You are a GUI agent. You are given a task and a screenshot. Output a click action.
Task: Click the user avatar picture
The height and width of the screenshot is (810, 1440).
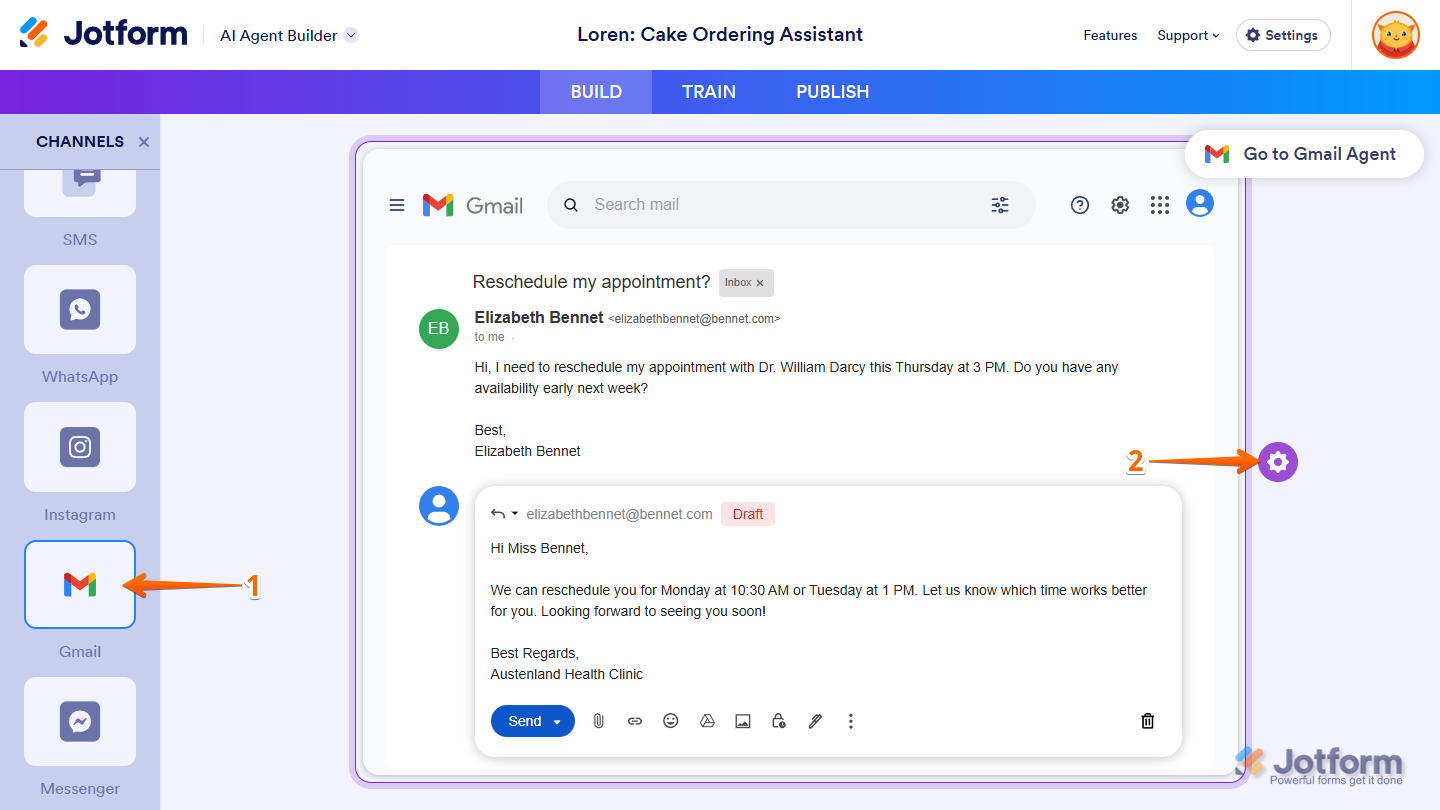[1396, 35]
